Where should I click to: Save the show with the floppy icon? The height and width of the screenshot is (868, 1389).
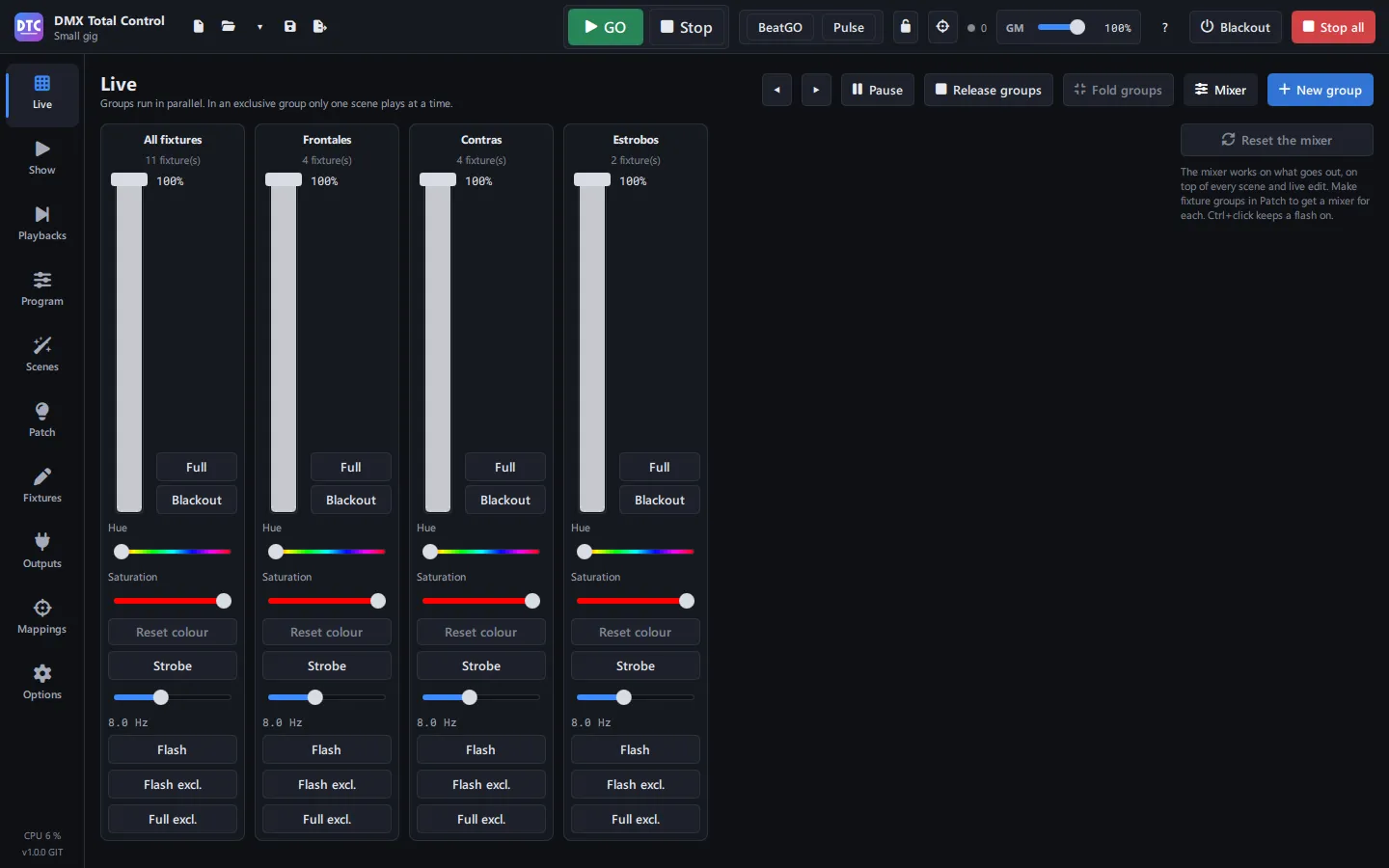pyautogui.click(x=290, y=27)
